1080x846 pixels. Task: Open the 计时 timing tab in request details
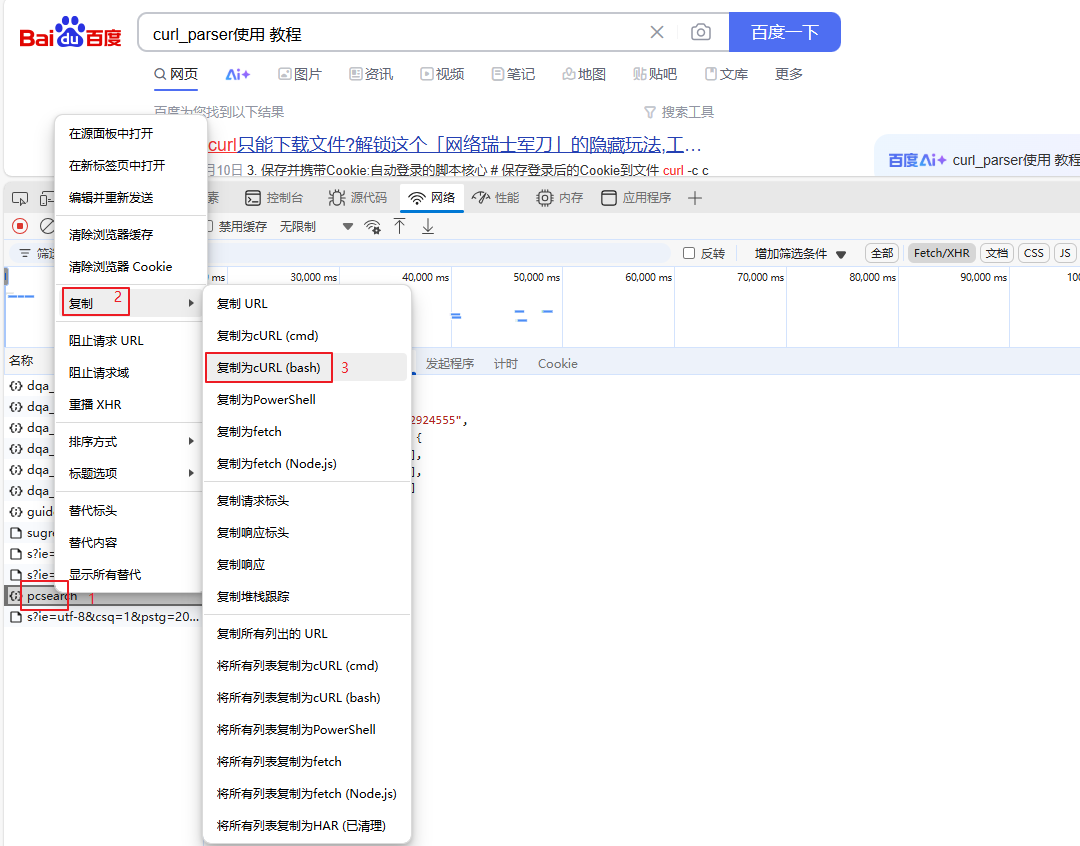point(506,364)
